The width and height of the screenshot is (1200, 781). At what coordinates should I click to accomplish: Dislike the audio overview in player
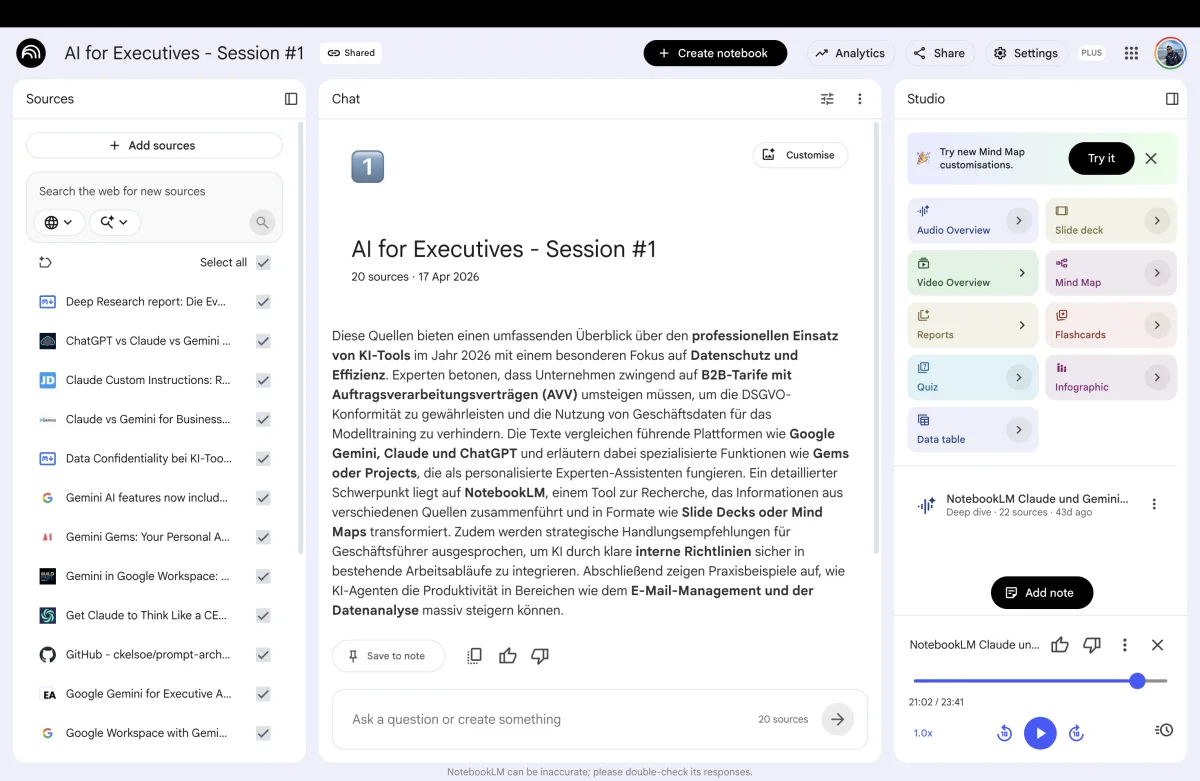(x=1092, y=645)
